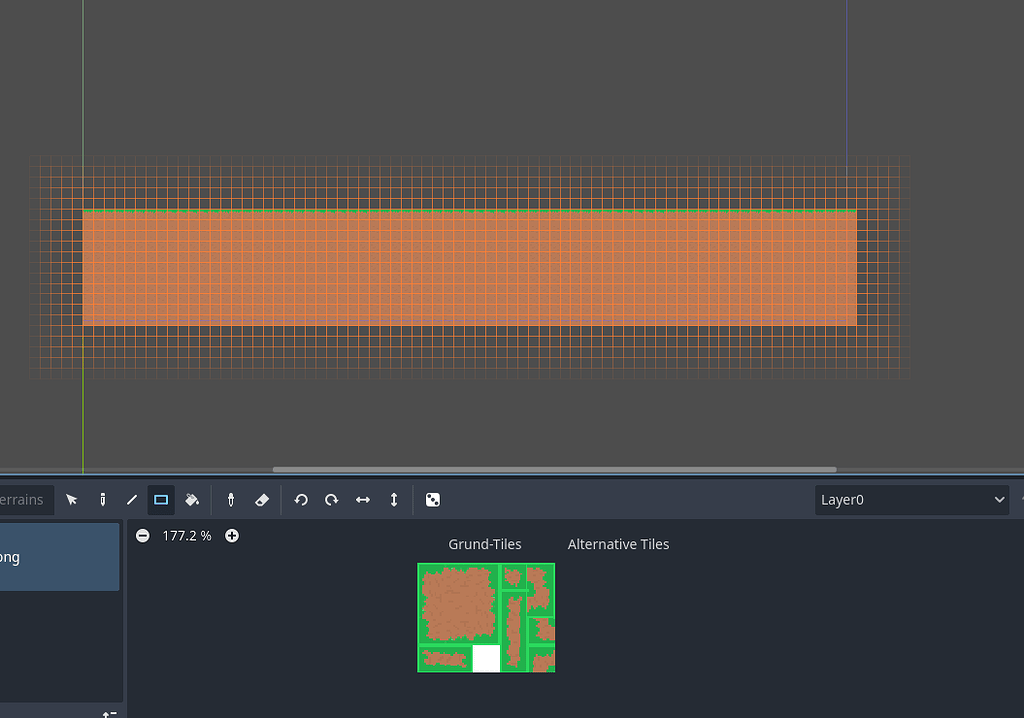Image resolution: width=1024 pixels, height=718 pixels.
Task: Select the Bucket fill tool
Action: click(192, 500)
